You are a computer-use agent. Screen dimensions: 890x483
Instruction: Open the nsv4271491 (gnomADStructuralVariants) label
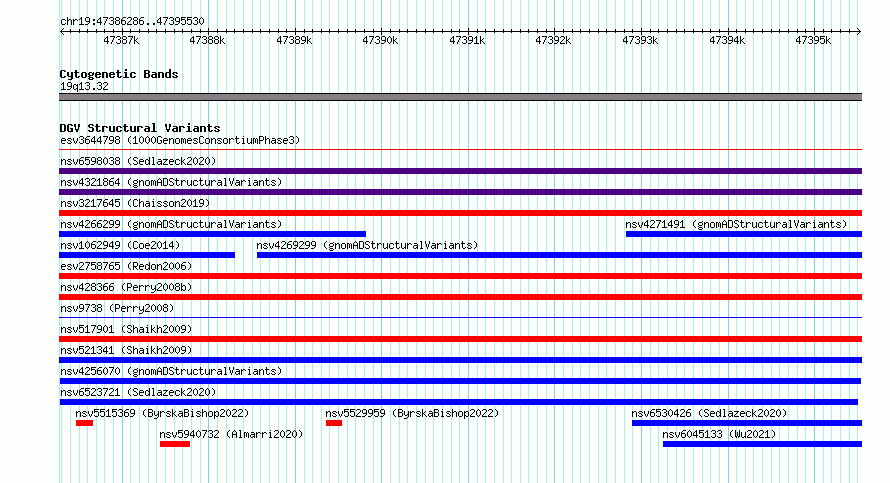[736, 224]
